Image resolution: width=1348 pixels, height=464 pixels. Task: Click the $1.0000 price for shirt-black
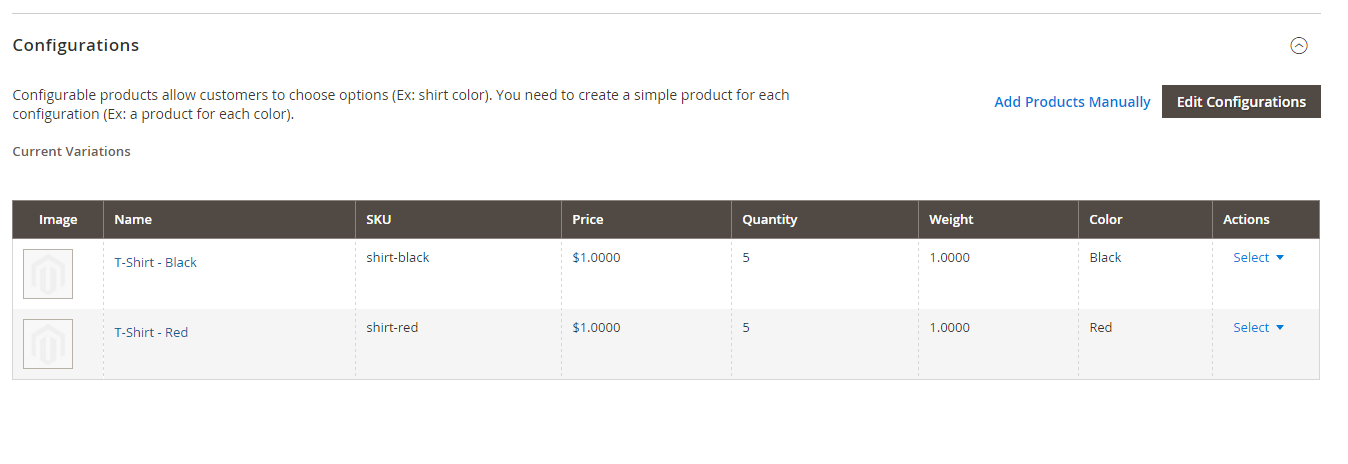[596, 257]
